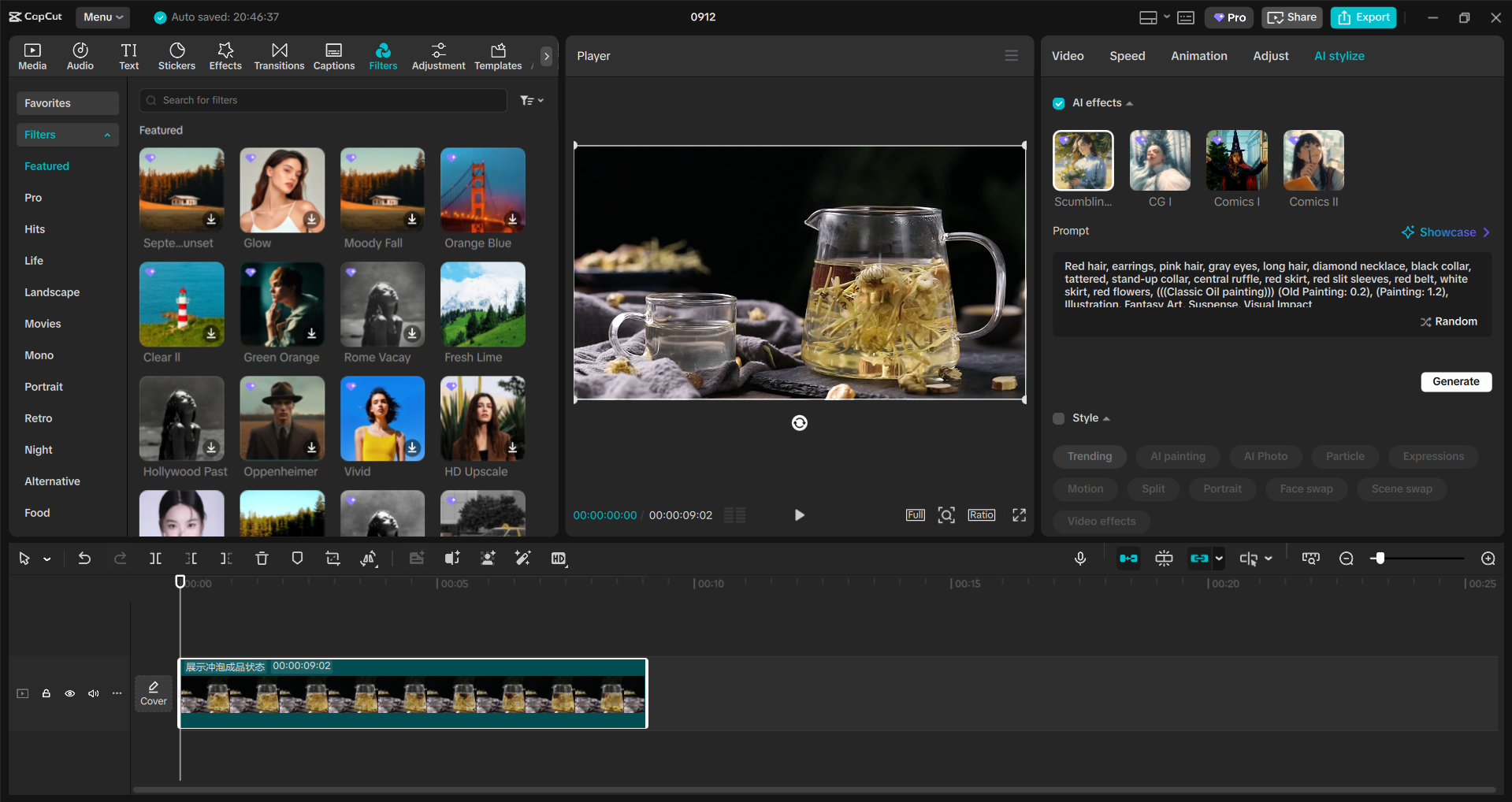Switch to the Animation tab

1198,55
